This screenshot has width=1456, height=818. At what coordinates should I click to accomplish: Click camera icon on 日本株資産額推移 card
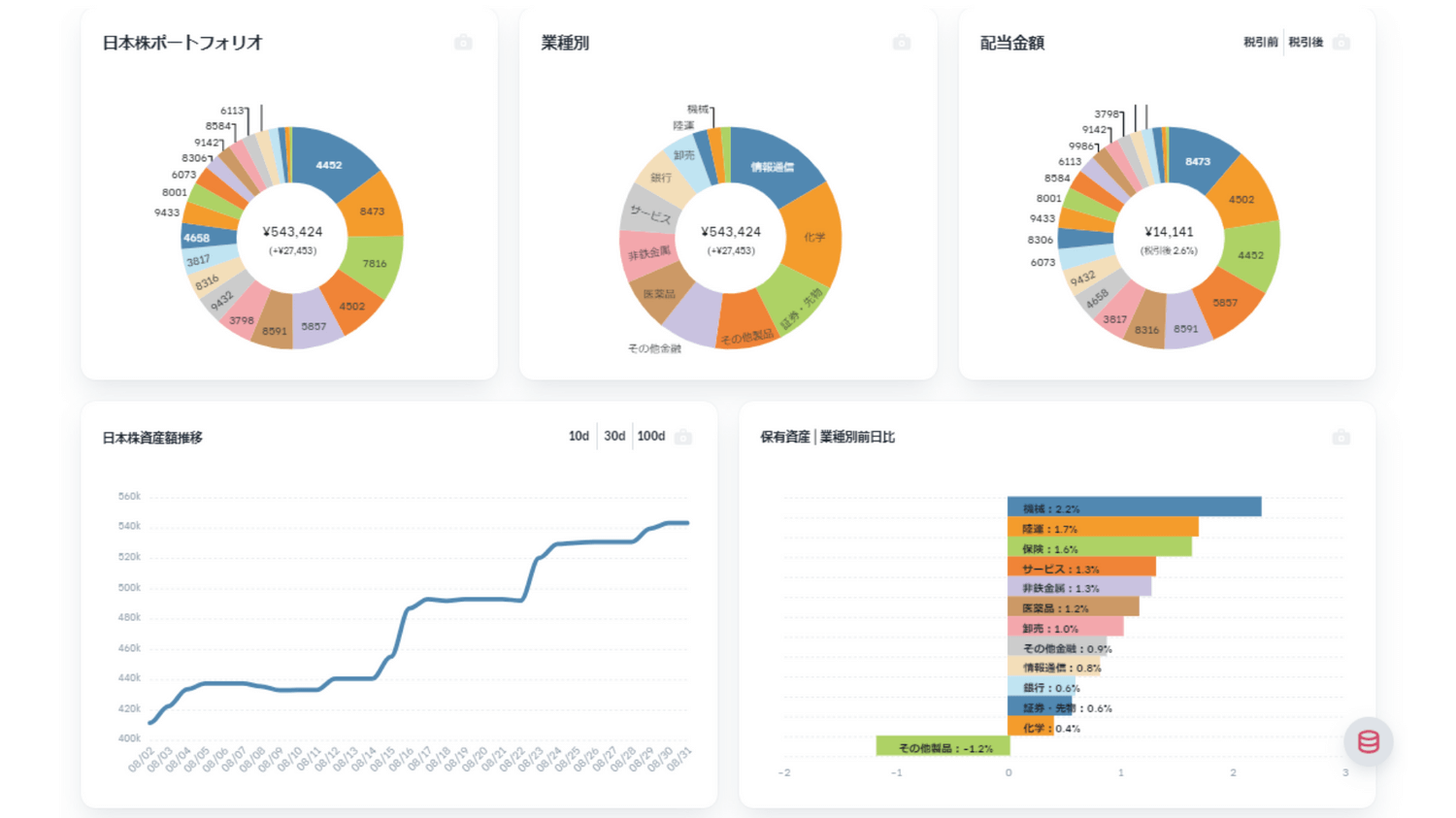coord(683,438)
